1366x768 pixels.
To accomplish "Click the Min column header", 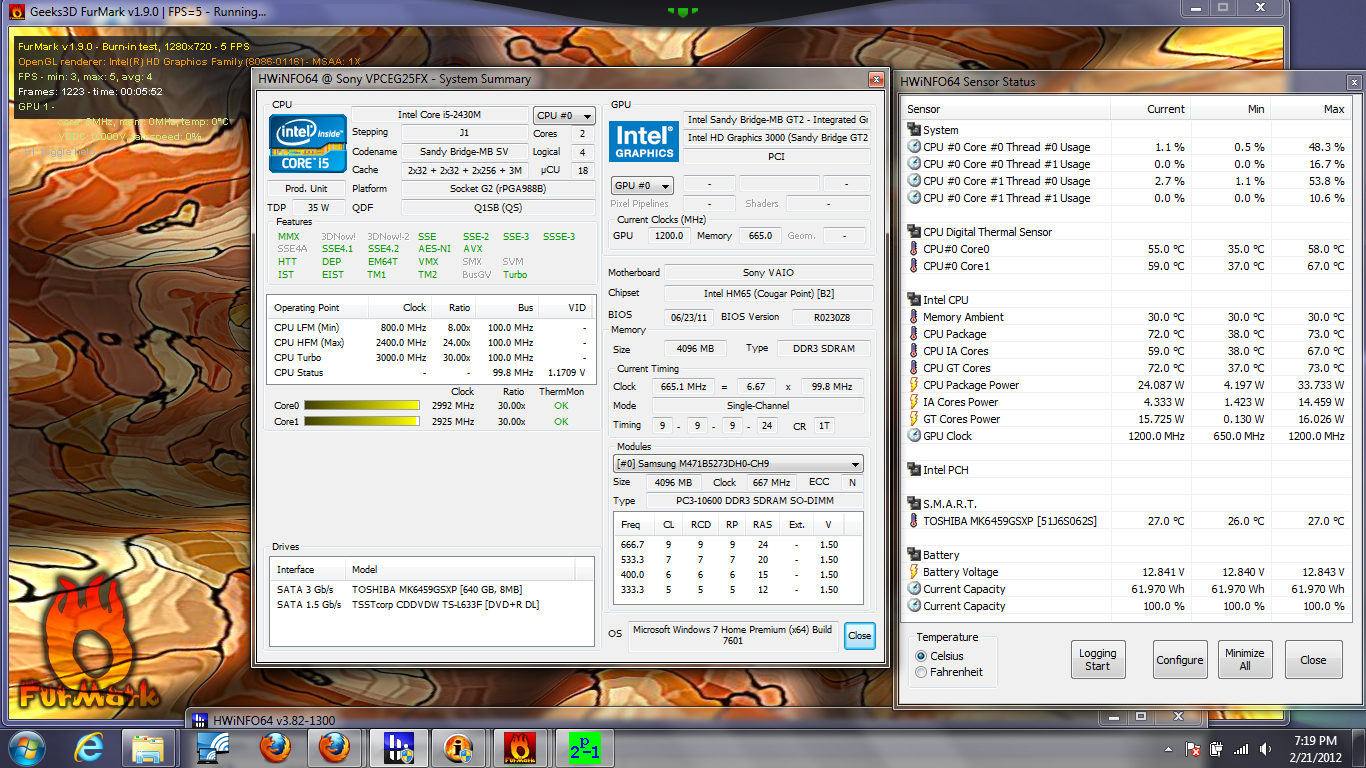I will 1230,109.
